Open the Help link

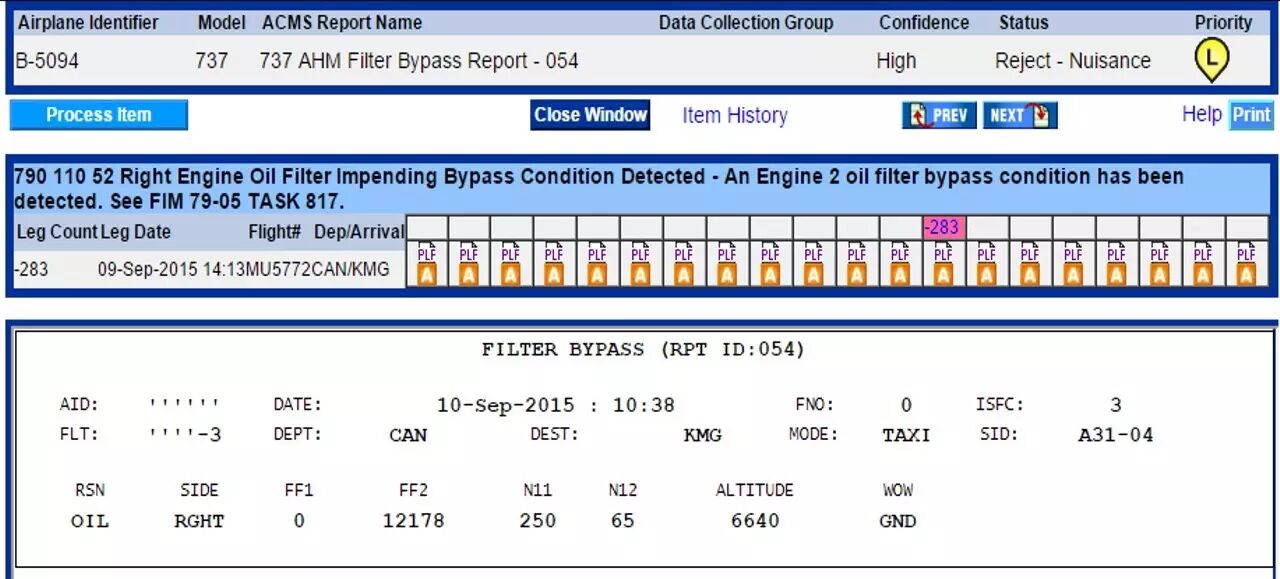click(1201, 114)
